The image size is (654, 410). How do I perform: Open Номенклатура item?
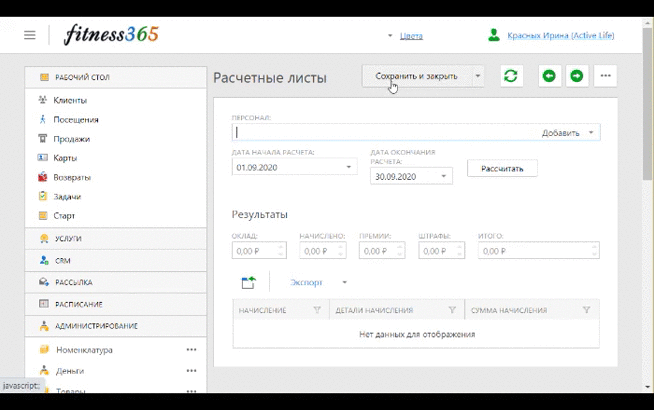pos(84,350)
